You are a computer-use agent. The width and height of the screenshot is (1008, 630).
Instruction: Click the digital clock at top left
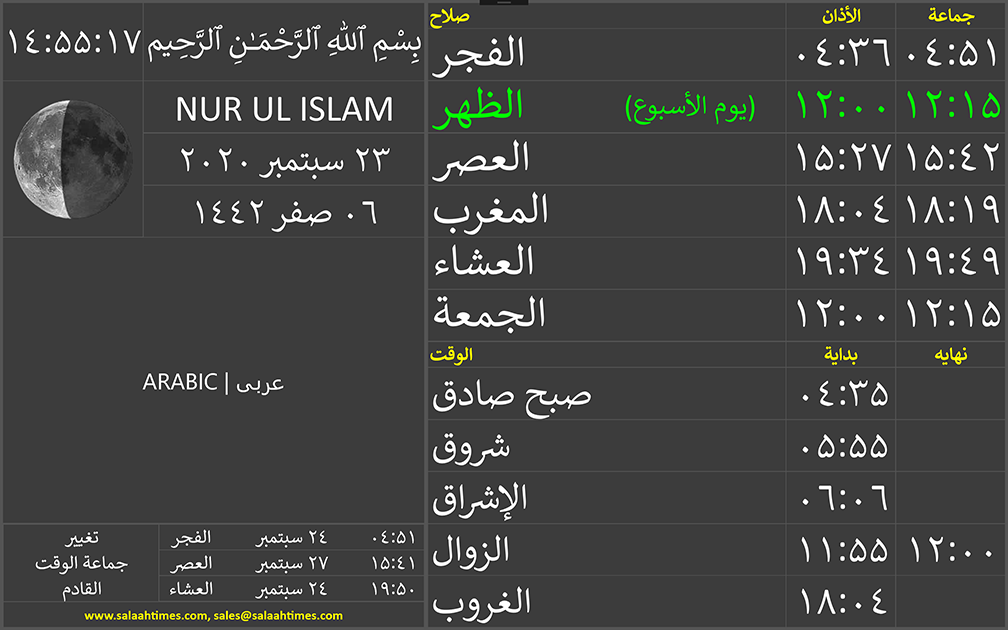tap(72, 43)
